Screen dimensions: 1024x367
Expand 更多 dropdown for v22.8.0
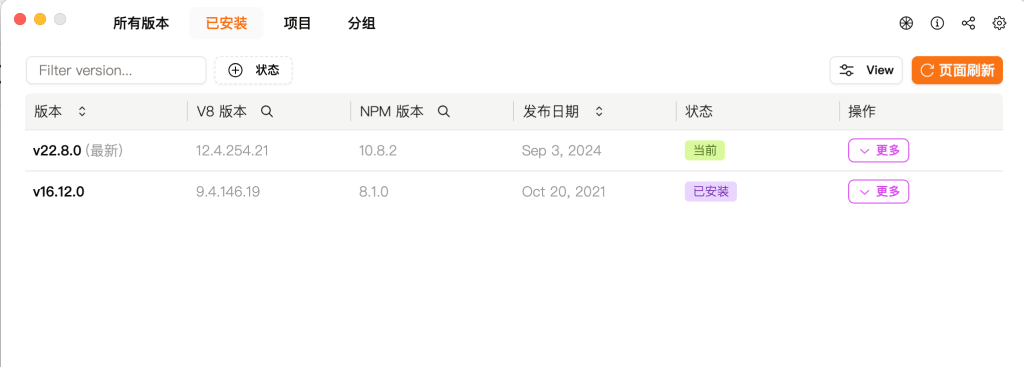pos(878,150)
